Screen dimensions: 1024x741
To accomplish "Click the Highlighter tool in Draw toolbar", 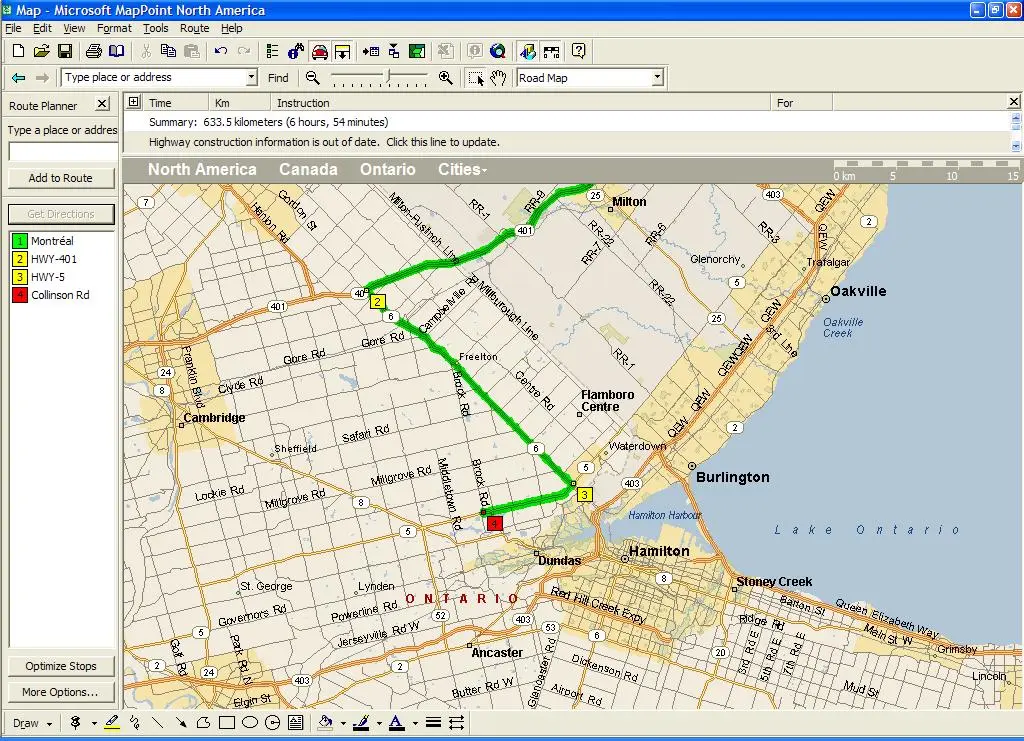I will pos(111,723).
